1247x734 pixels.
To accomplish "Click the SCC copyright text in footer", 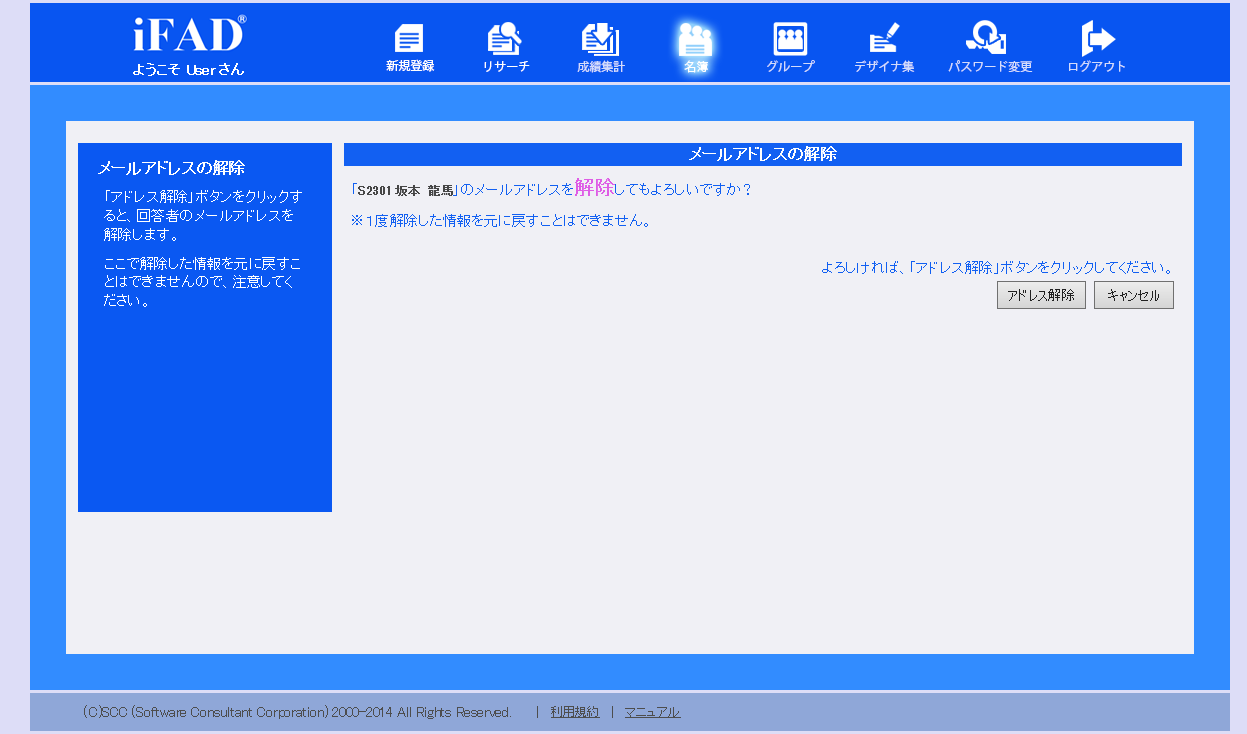I will [x=297, y=712].
